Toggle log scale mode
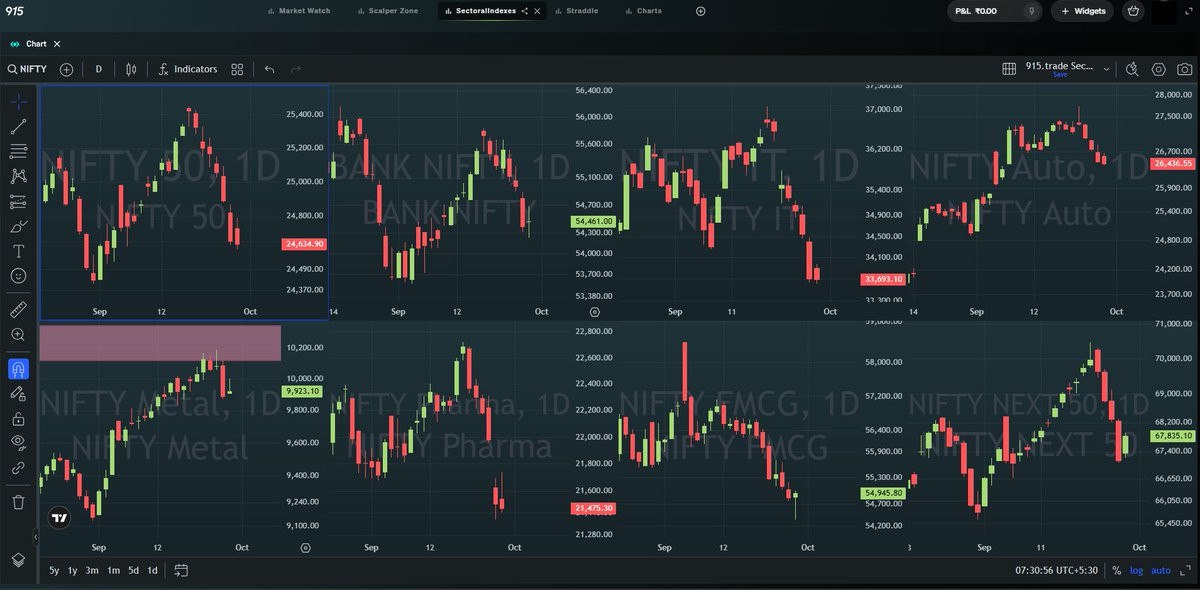Image resolution: width=1200 pixels, height=590 pixels. point(1136,570)
